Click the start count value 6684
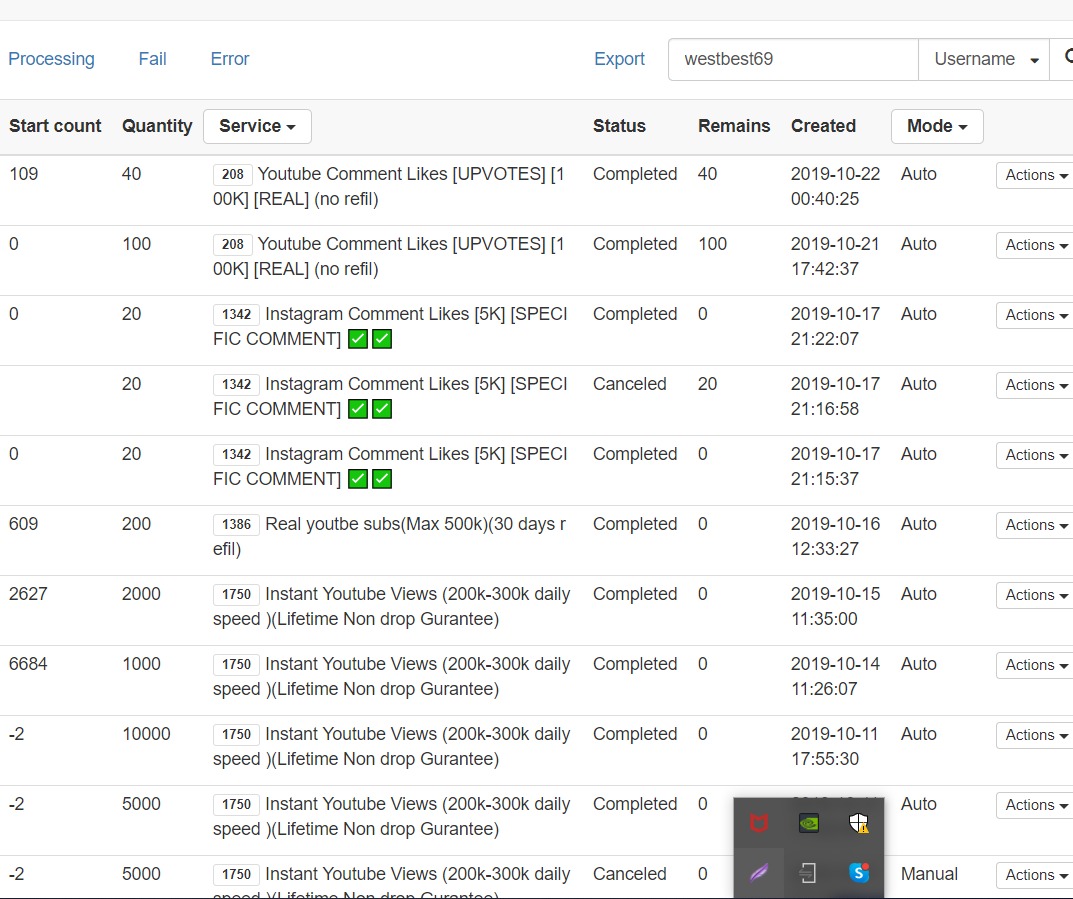The height and width of the screenshot is (899, 1073). pos(28,664)
